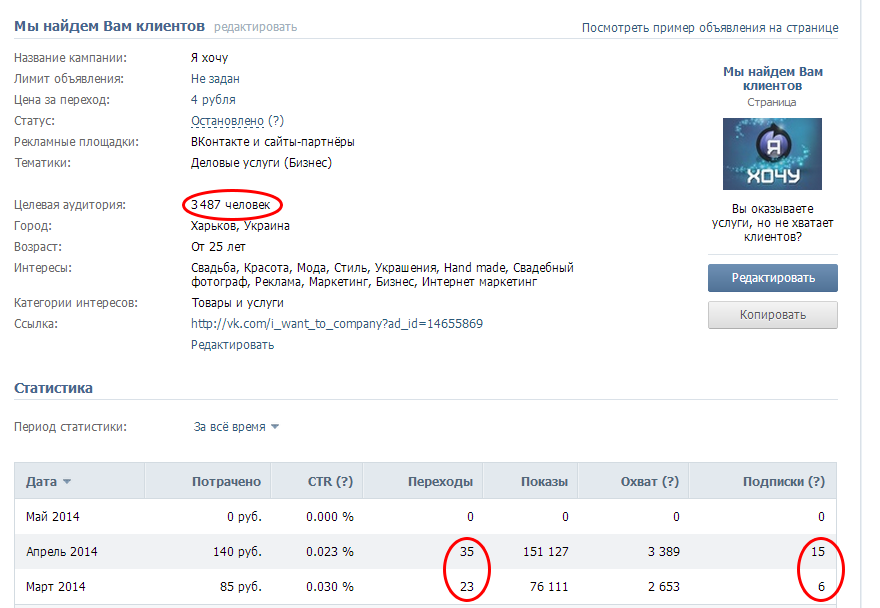This screenshot has height=608, width=880.
Task: Click the Охват (?) column header
Action: 649,482
